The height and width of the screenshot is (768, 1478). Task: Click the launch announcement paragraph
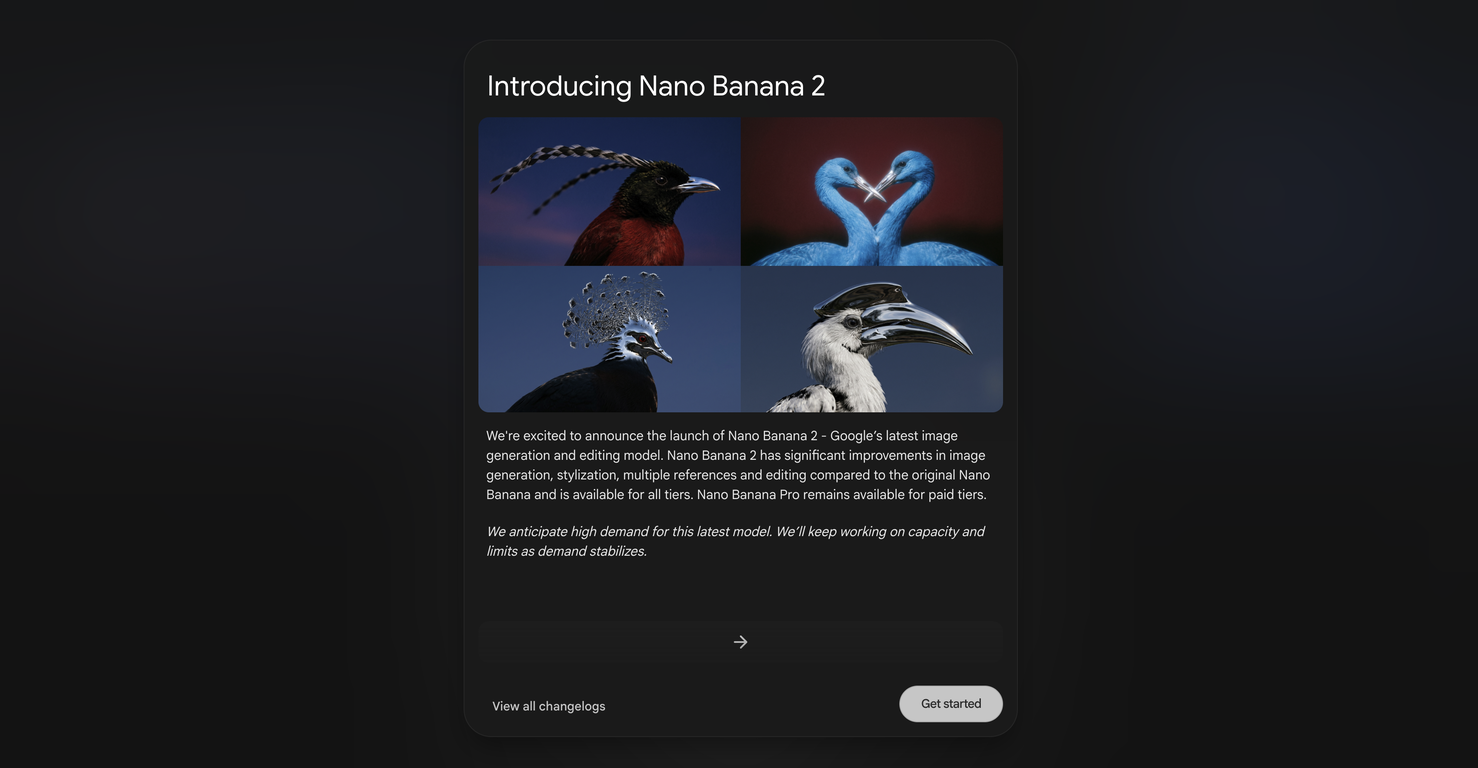(x=738, y=465)
